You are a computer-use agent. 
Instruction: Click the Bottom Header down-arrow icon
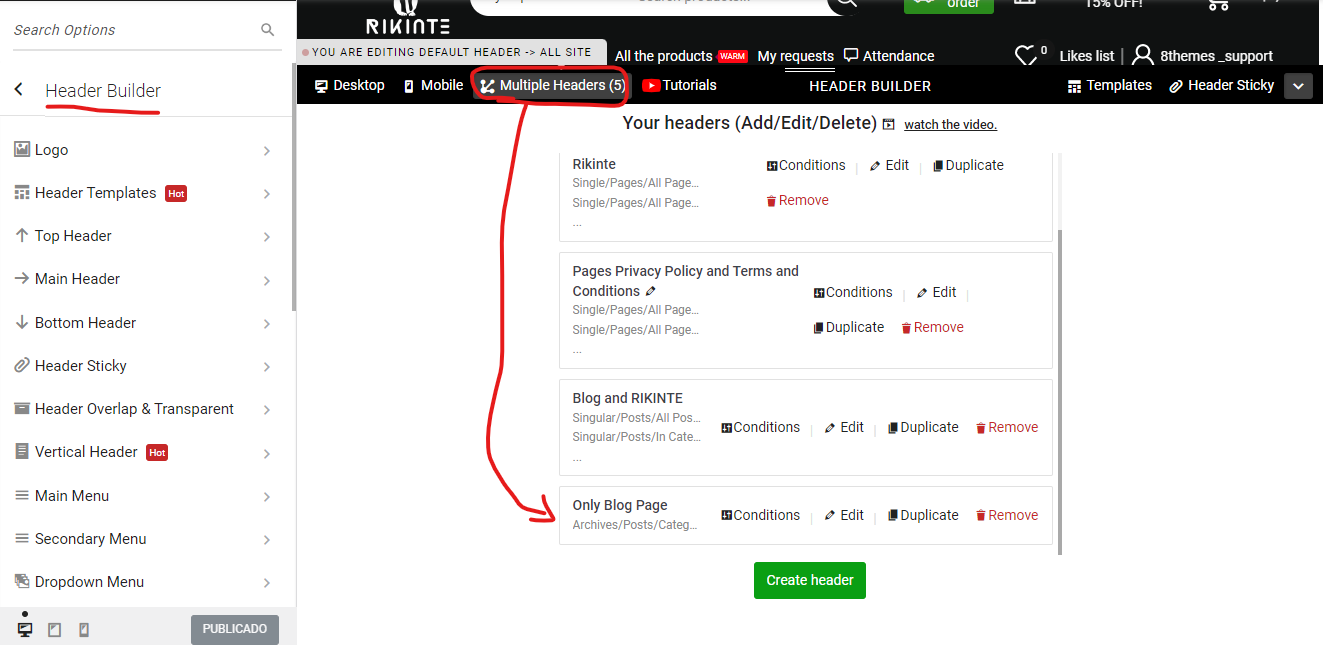tap(21, 322)
